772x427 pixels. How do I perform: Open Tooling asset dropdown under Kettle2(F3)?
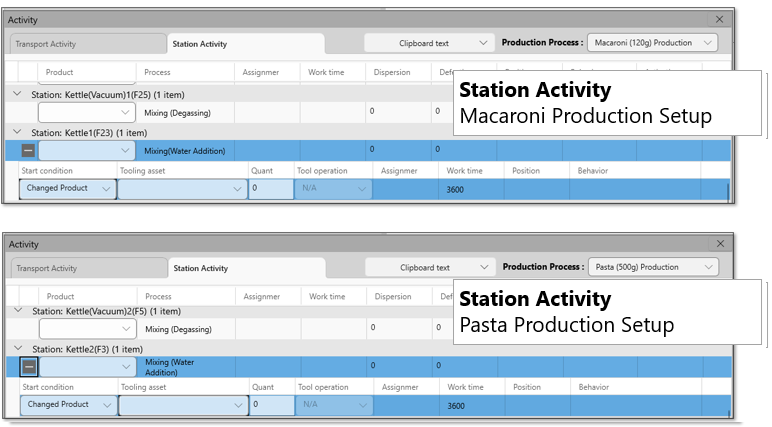[x=182, y=405]
